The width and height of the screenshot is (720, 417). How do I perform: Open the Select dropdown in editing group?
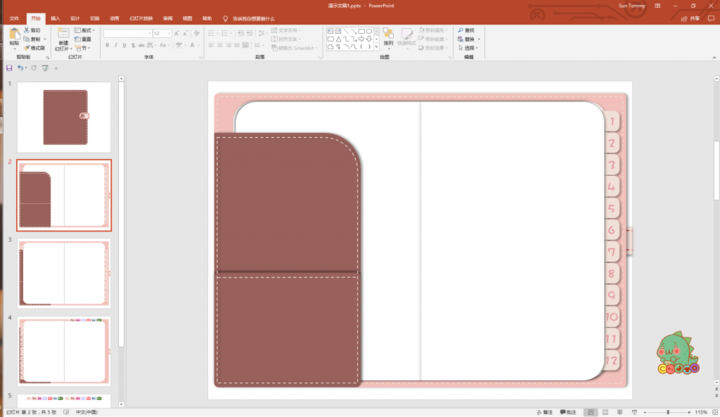[468, 48]
